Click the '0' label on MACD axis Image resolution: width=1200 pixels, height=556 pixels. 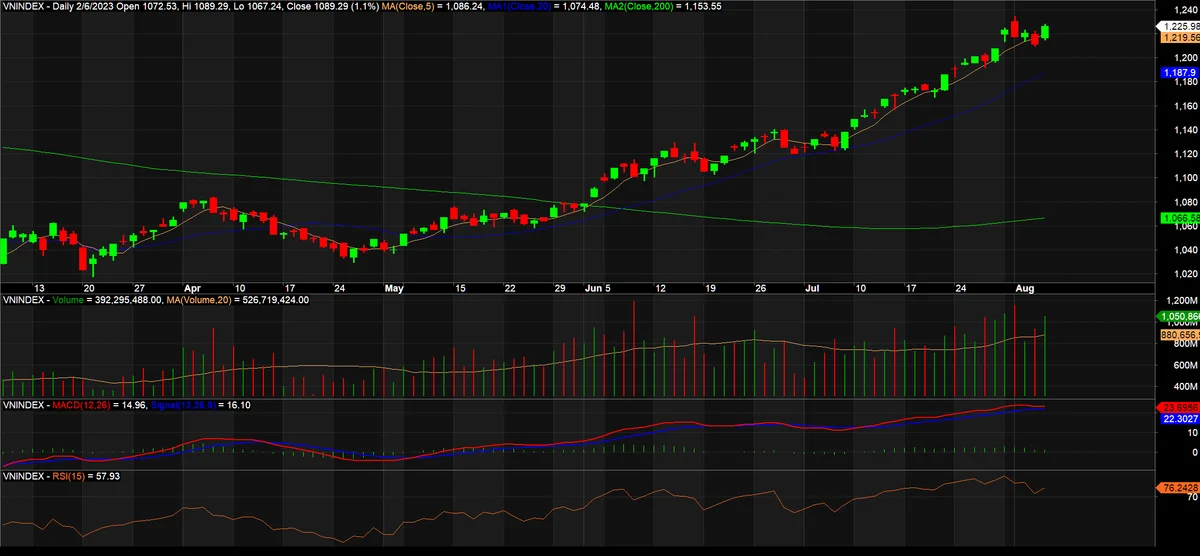[1194, 452]
